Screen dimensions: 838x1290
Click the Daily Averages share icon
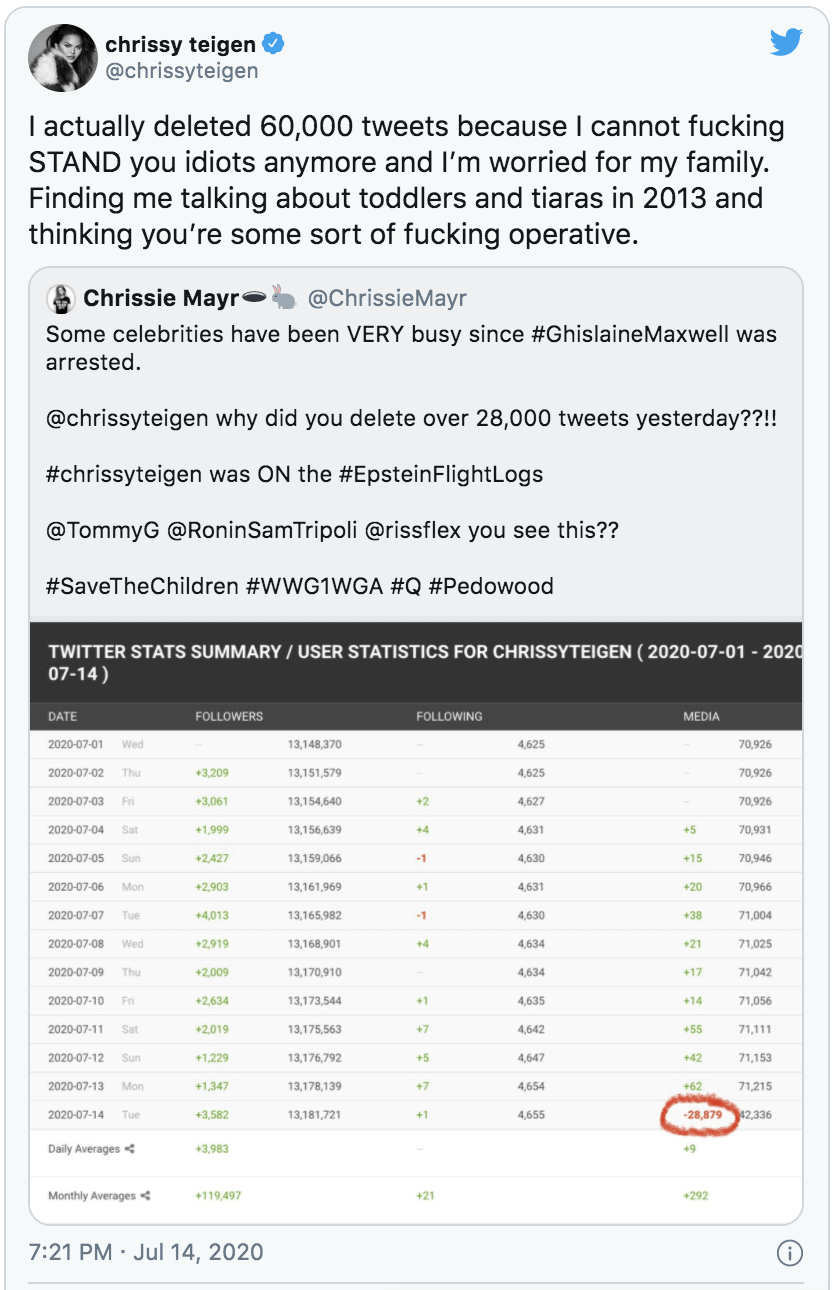[130, 1149]
